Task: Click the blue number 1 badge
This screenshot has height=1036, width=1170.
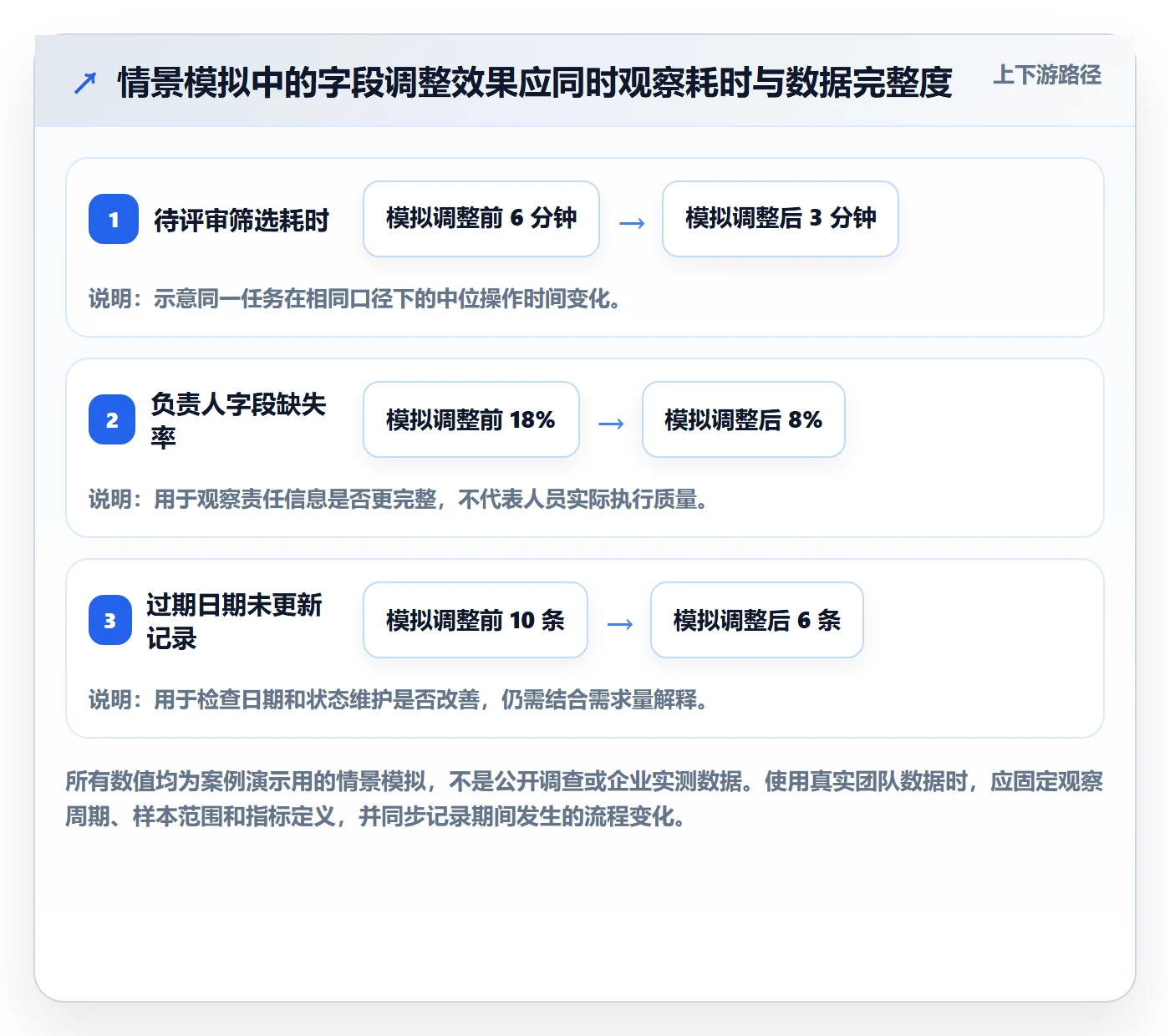Action: pyautogui.click(x=114, y=219)
